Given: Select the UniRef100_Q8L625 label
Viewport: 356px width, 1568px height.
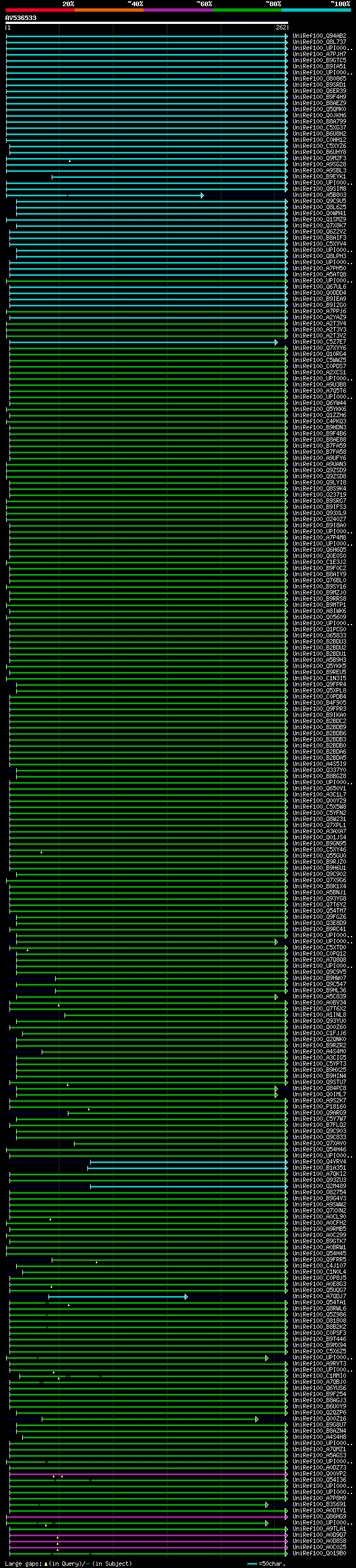Looking at the screenshot, I should 319,207.
